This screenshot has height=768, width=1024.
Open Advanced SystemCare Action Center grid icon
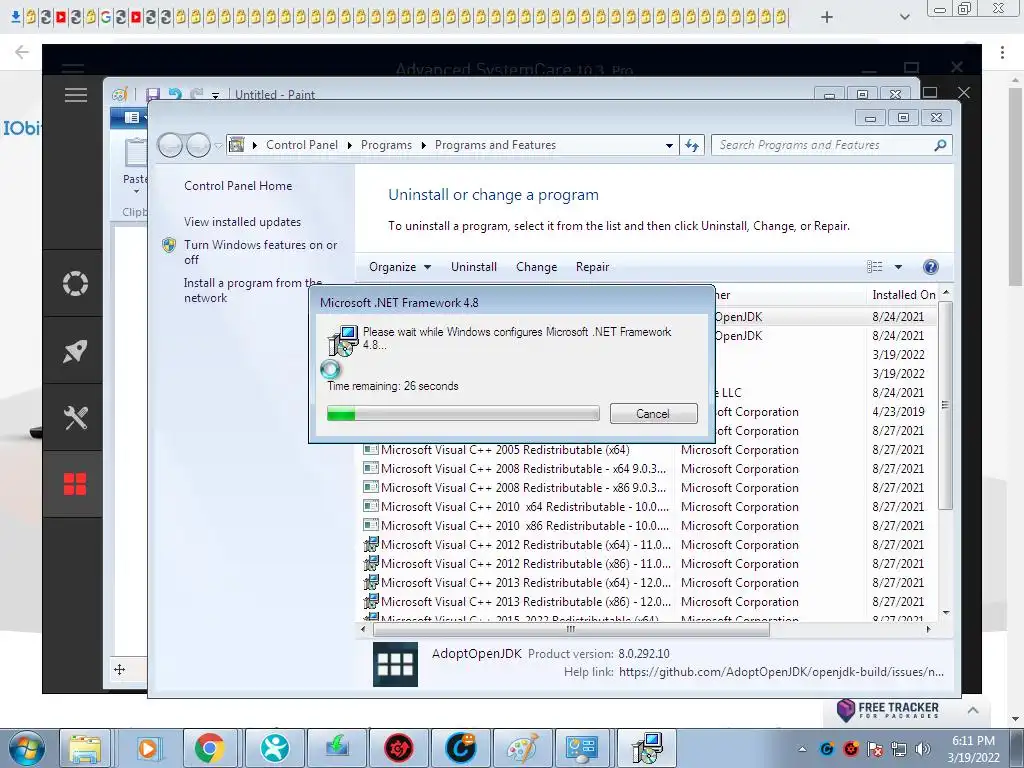[x=75, y=484]
